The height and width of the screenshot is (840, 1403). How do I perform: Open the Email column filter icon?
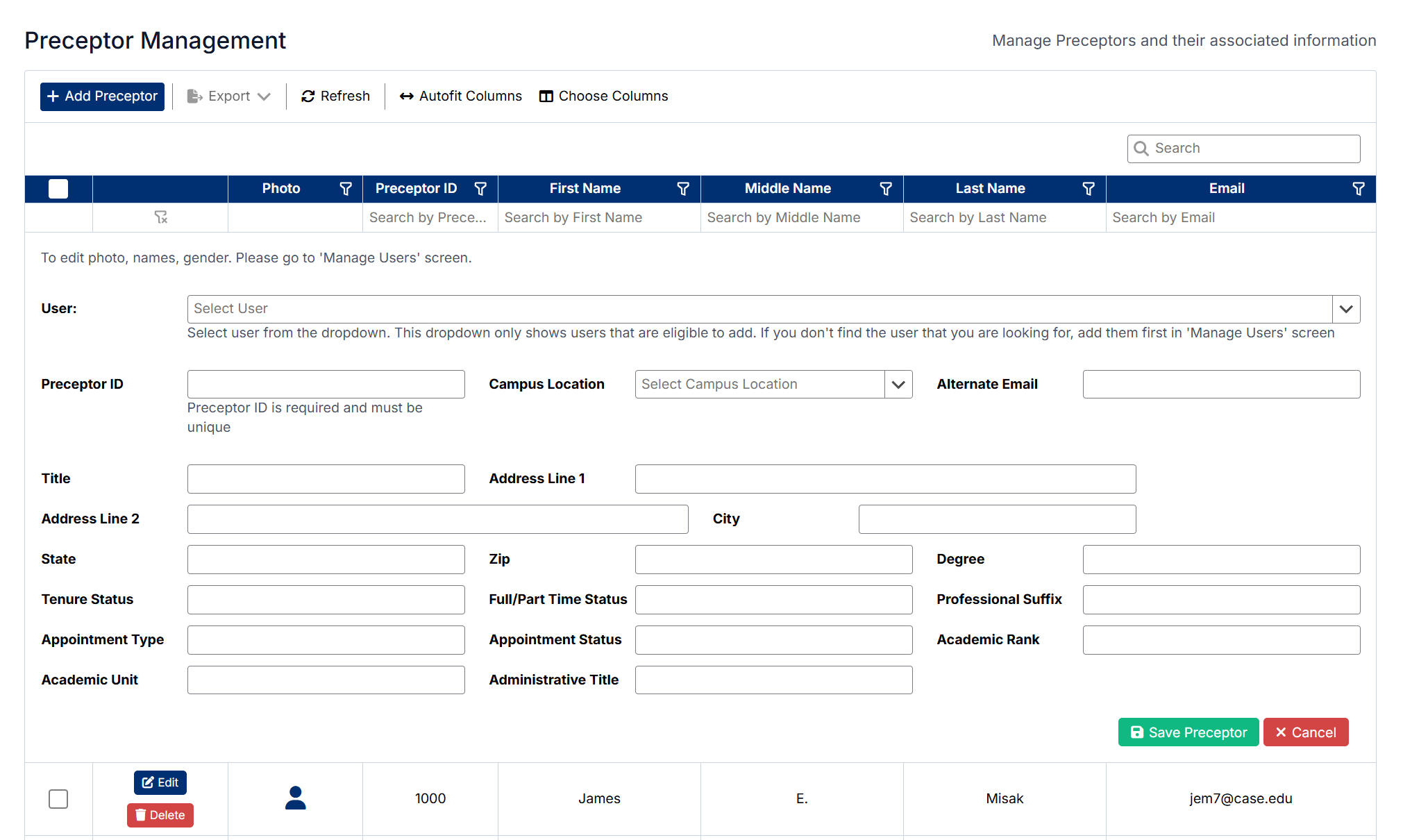point(1359,189)
